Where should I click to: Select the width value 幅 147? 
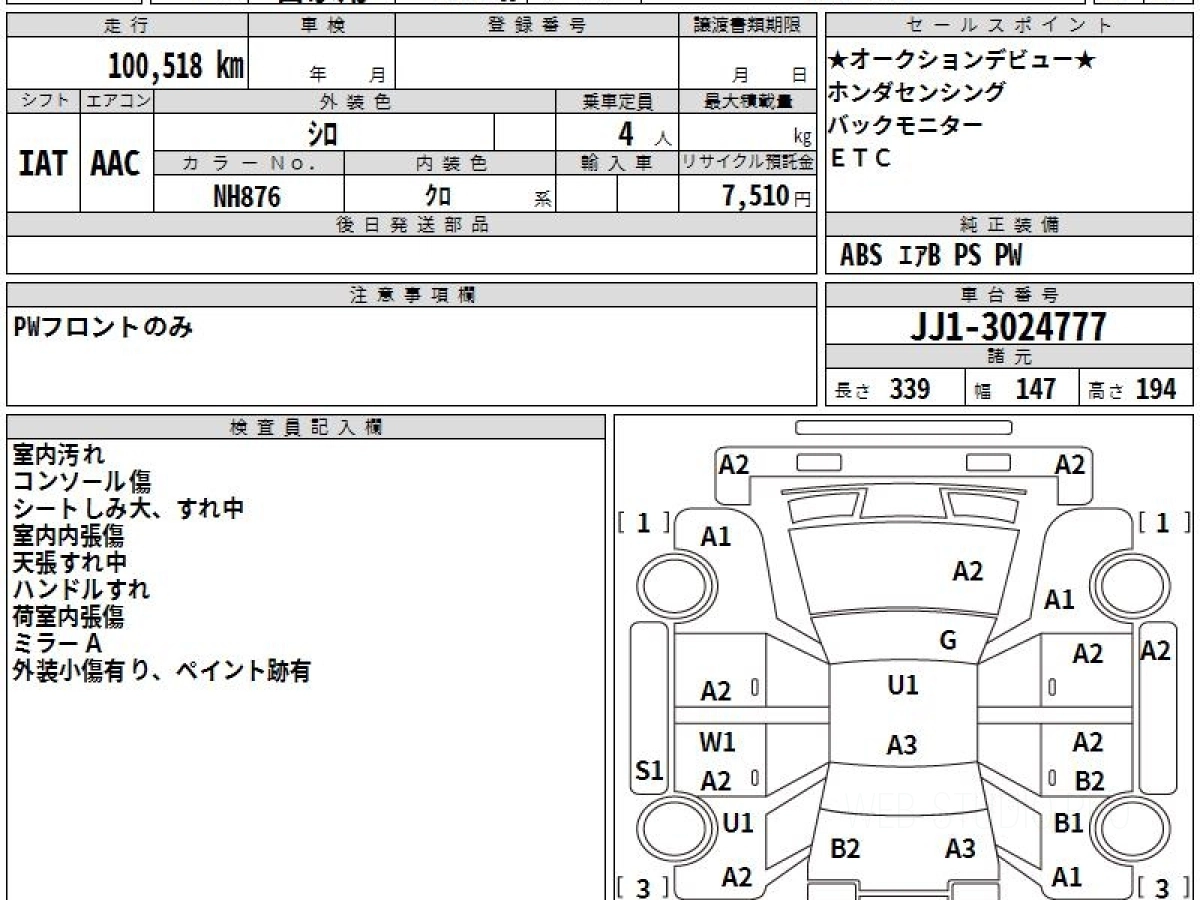click(x=1015, y=389)
